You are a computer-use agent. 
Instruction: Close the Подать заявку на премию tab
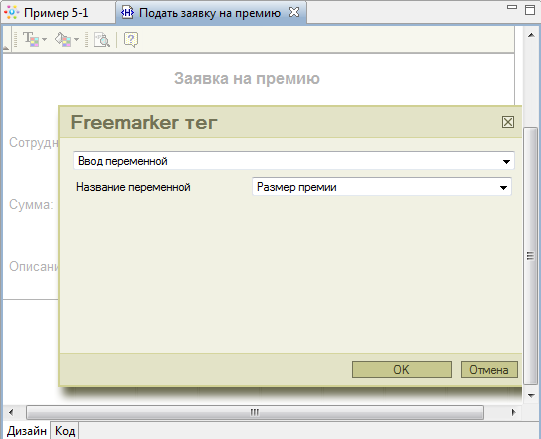tap(294, 12)
